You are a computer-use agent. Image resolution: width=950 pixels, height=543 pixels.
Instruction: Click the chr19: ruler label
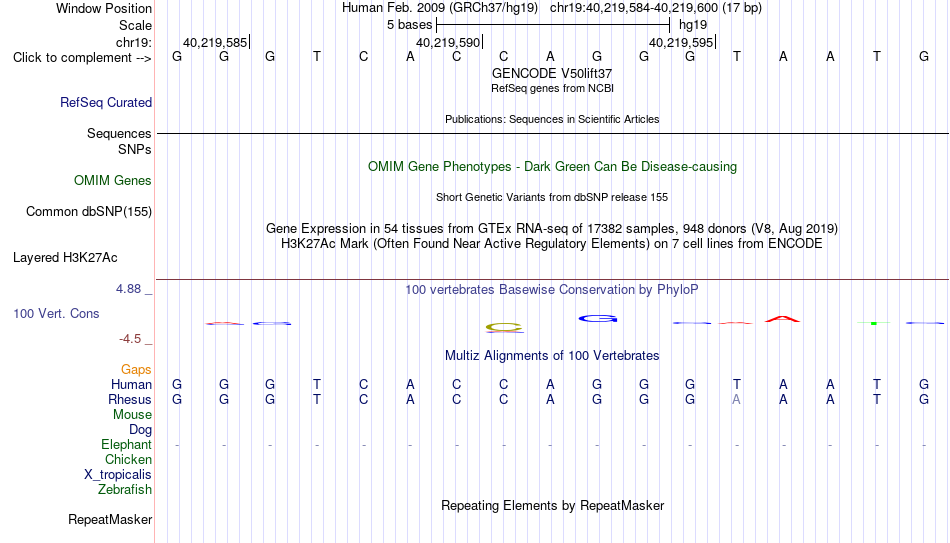pos(134,42)
